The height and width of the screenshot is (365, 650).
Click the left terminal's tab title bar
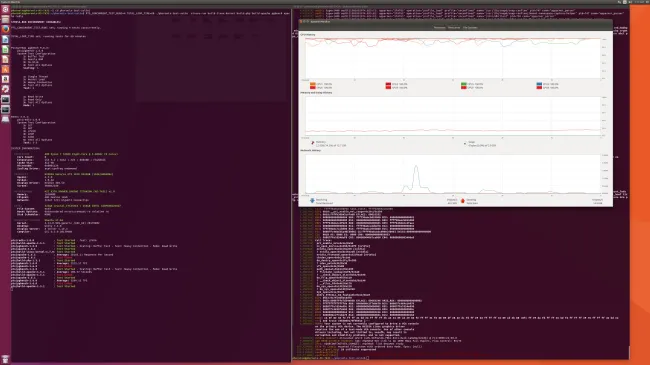(x=151, y=7)
